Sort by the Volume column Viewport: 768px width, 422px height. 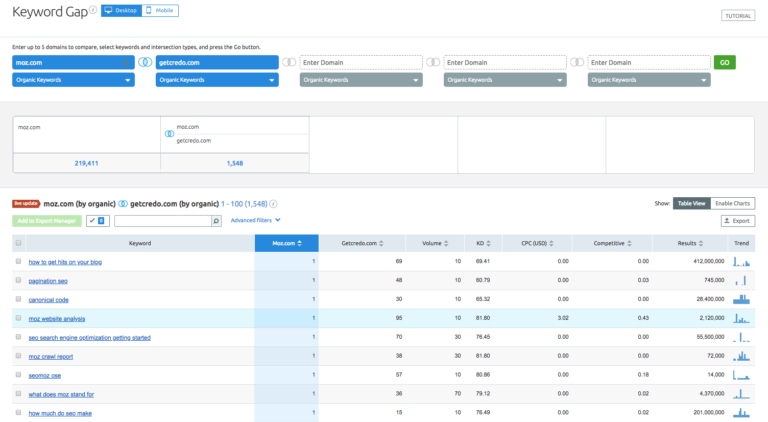pos(435,243)
